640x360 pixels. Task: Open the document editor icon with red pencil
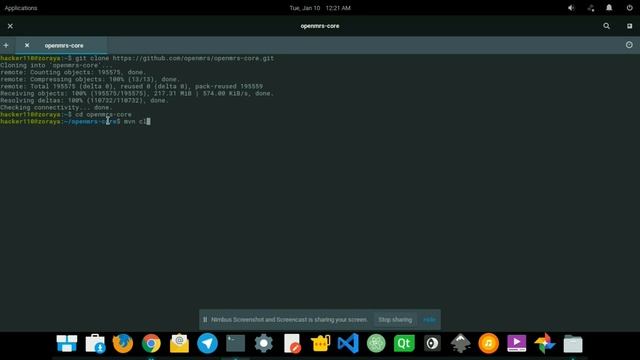coord(292,343)
